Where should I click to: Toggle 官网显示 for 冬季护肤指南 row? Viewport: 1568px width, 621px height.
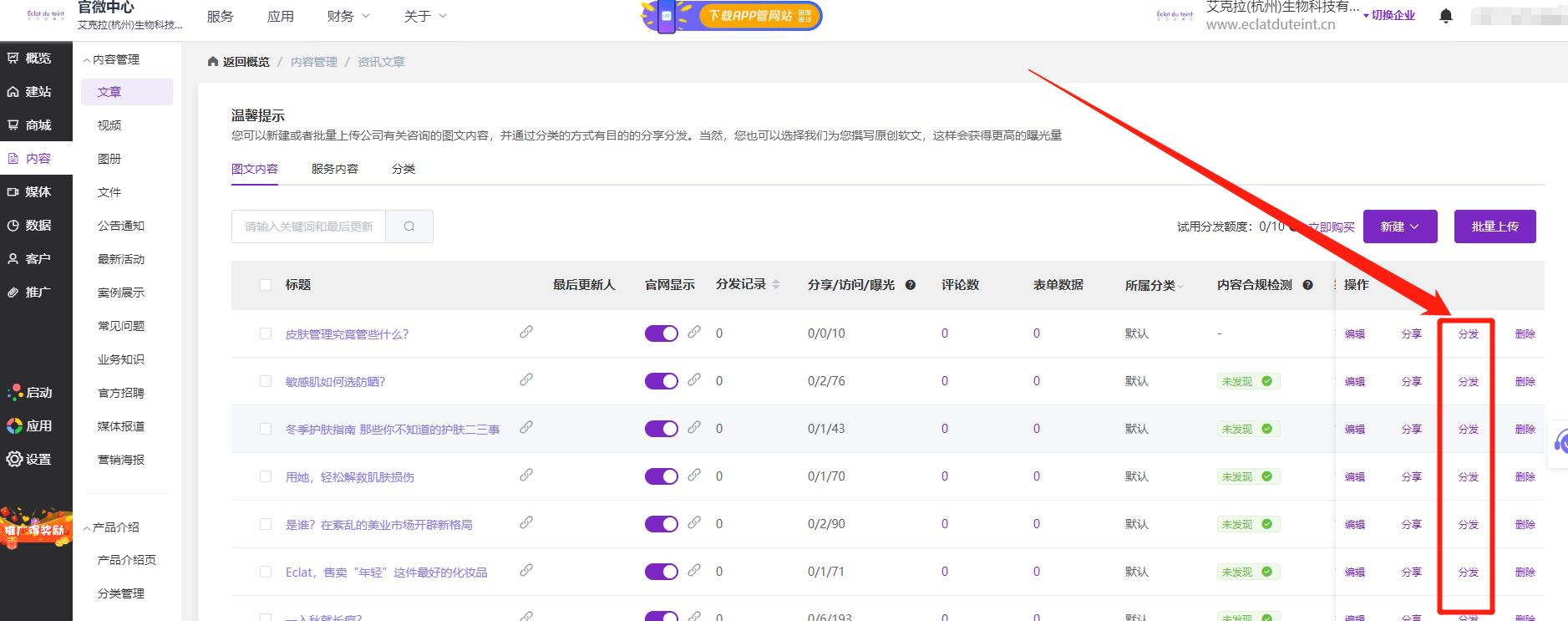[x=661, y=429]
